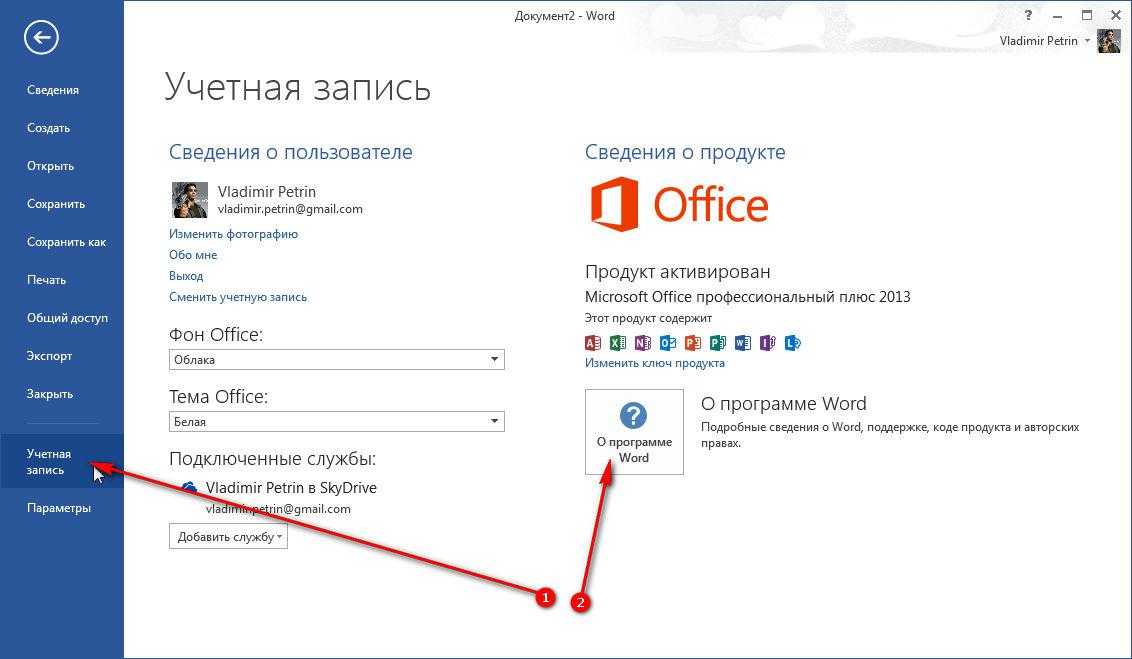The height and width of the screenshot is (659, 1132).
Task: Click the SkyDrive cloud icon
Action: coord(189,488)
